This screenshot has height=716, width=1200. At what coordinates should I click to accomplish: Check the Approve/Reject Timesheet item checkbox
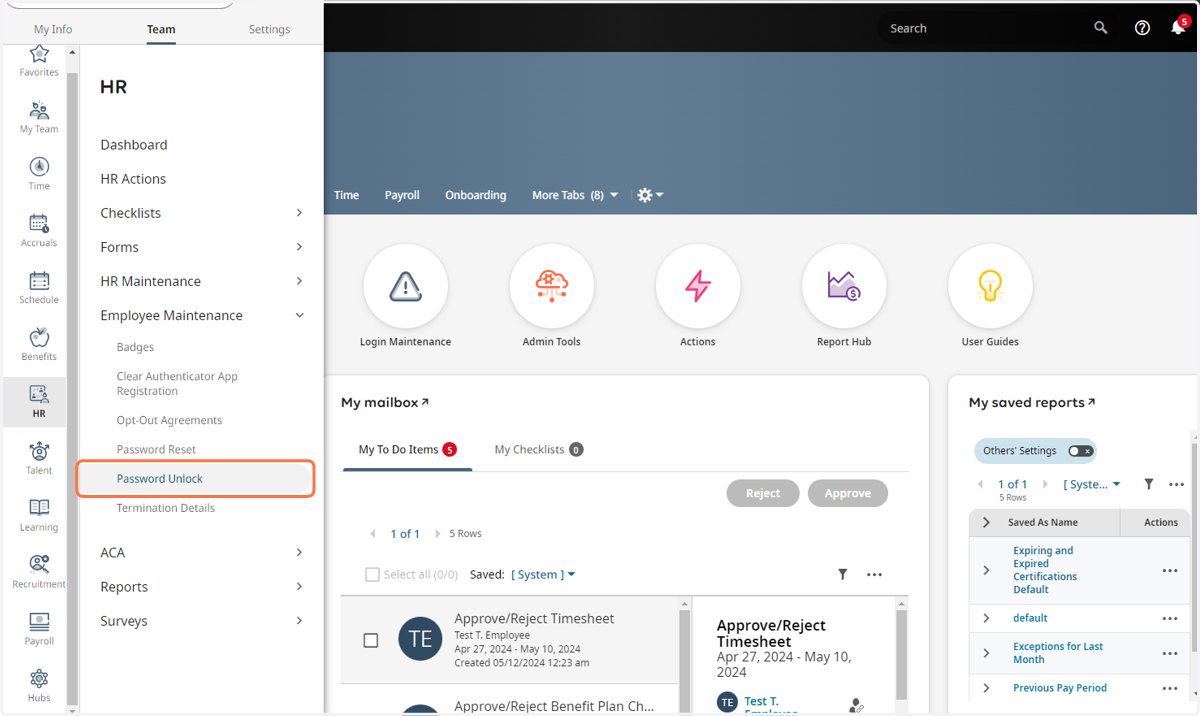[x=371, y=640]
